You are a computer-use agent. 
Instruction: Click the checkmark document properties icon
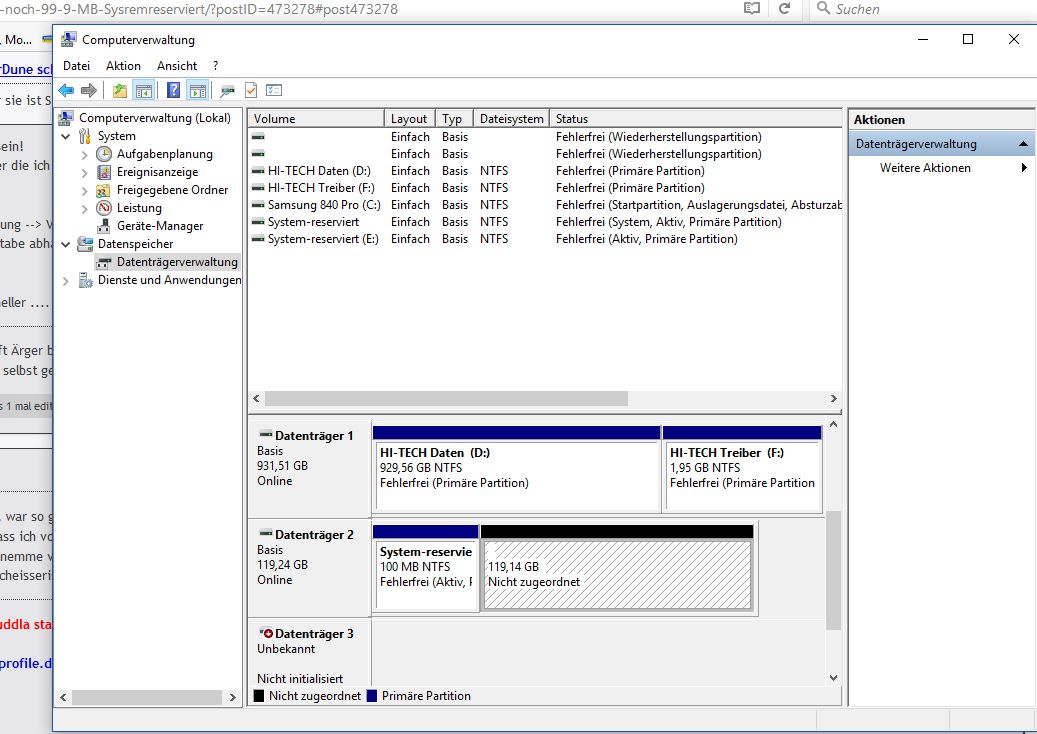251,91
